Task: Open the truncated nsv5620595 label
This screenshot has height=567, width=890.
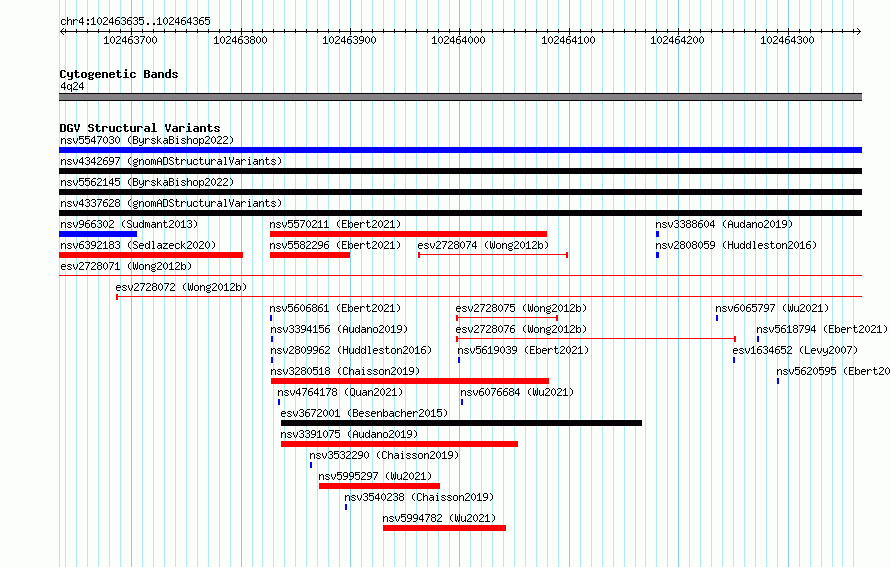Action: (x=833, y=371)
